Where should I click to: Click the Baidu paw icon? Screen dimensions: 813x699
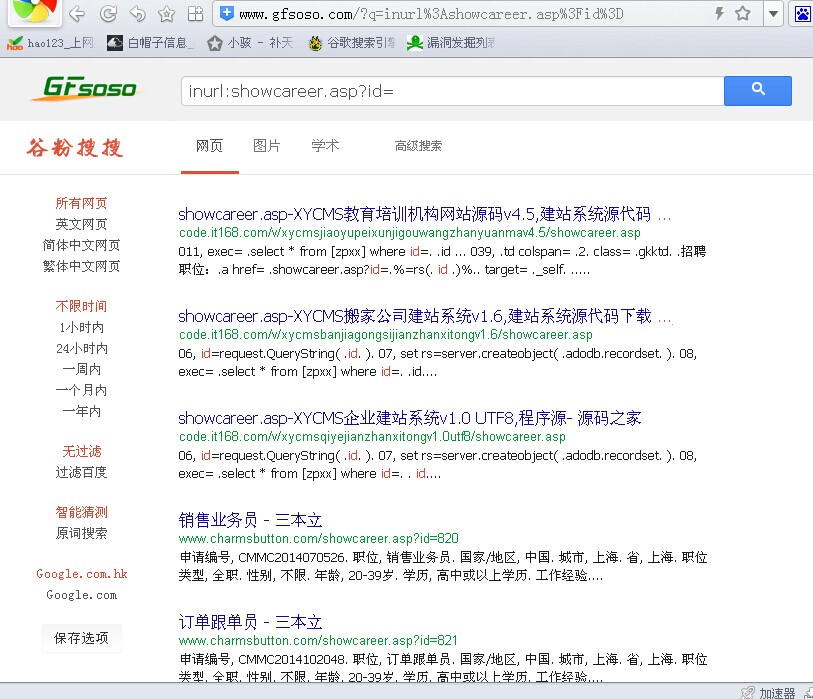(802, 14)
